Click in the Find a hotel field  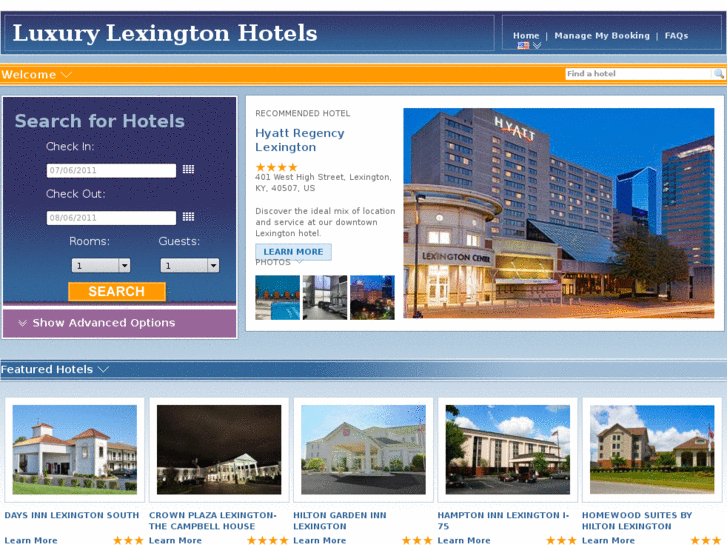(638, 74)
